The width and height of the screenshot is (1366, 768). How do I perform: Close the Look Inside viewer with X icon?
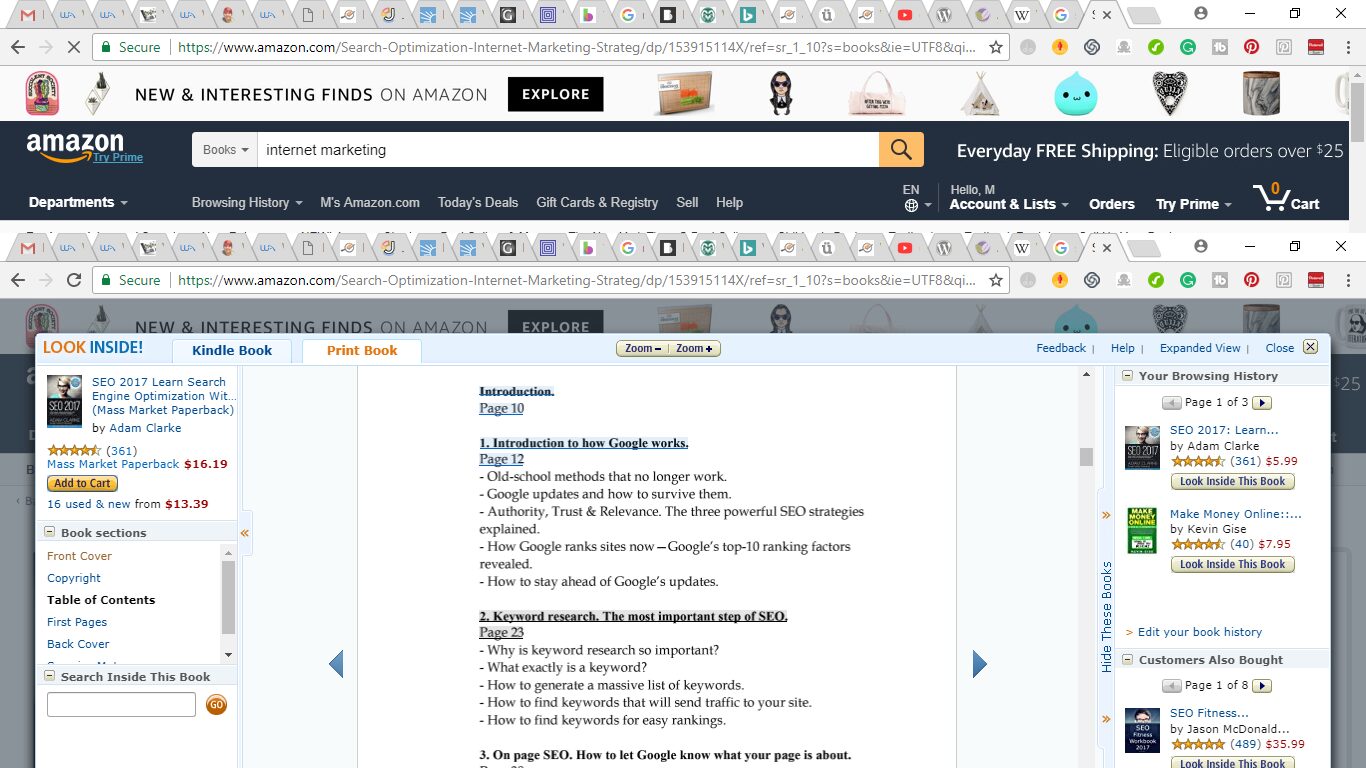(x=1310, y=347)
